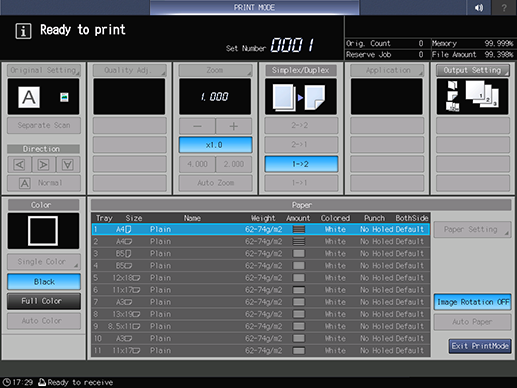
Task: Select Full Color mode
Action: coord(44,301)
